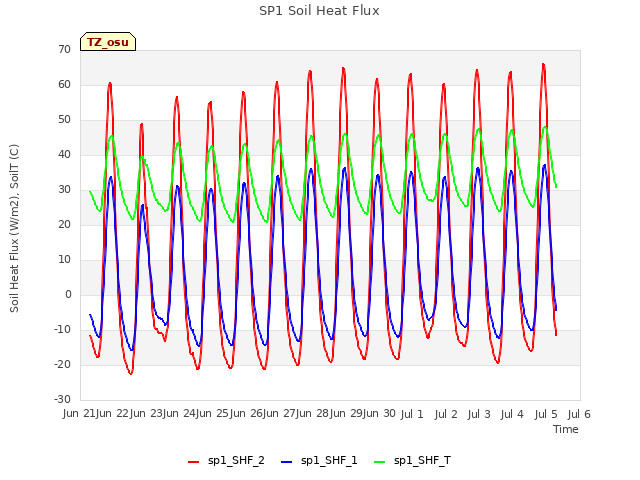Click the Jun 30 x-axis date
This screenshot has width=640, height=480.
click(x=379, y=414)
